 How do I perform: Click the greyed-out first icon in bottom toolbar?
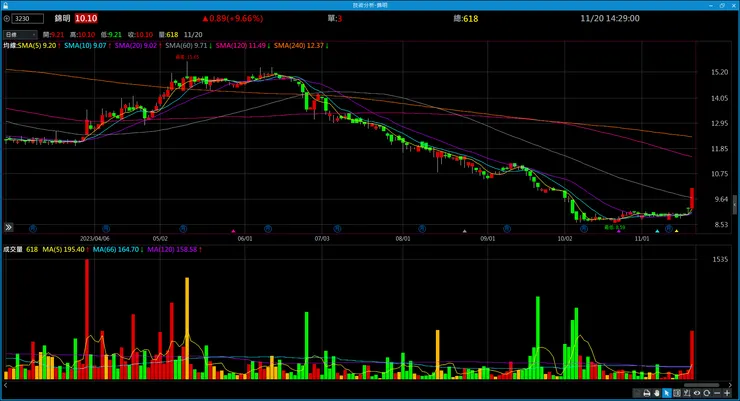click(637, 393)
